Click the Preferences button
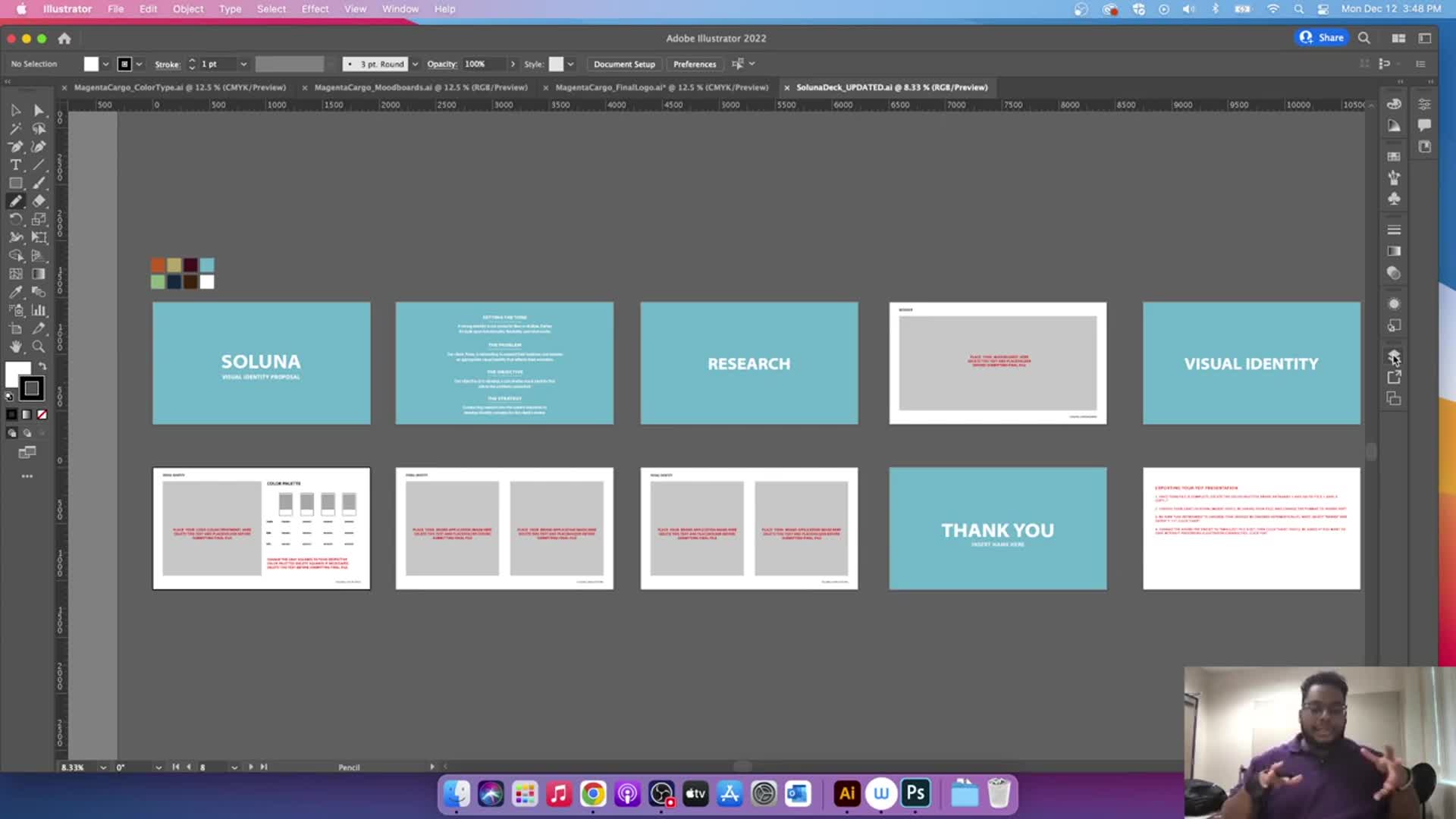Image resolution: width=1456 pixels, height=819 pixels. [x=694, y=64]
